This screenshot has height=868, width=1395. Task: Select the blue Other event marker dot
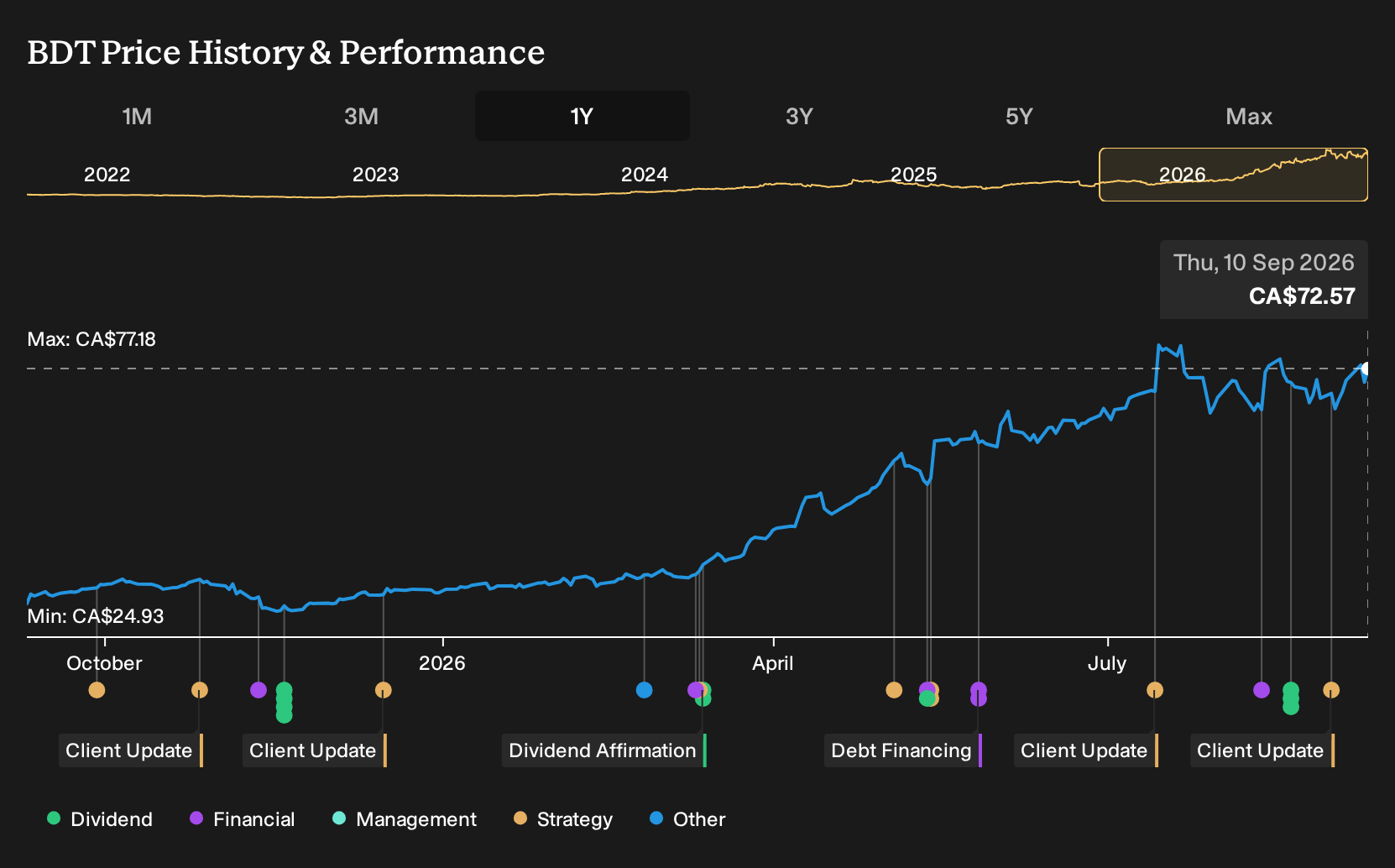pos(644,690)
